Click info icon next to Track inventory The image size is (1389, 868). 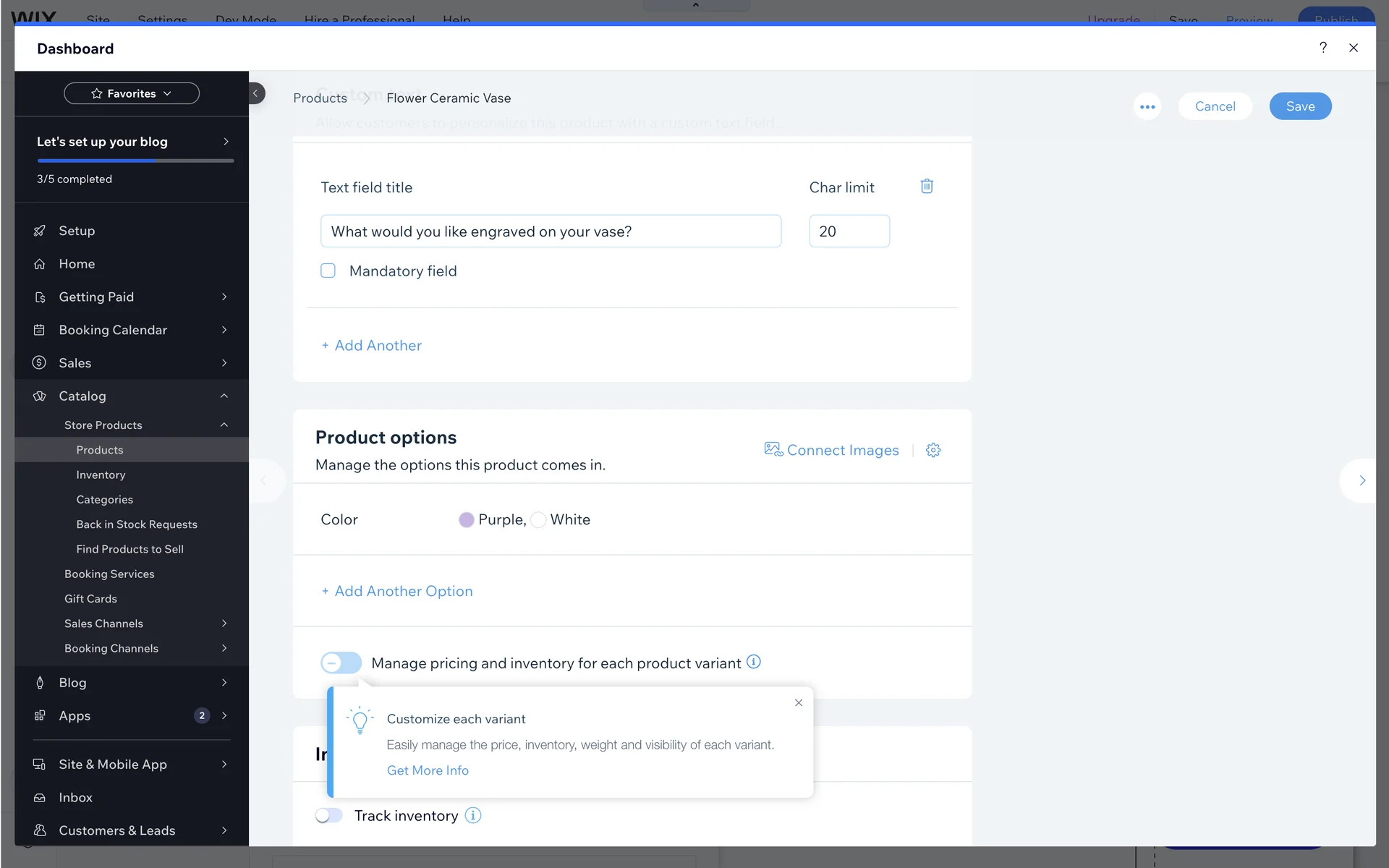(473, 815)
